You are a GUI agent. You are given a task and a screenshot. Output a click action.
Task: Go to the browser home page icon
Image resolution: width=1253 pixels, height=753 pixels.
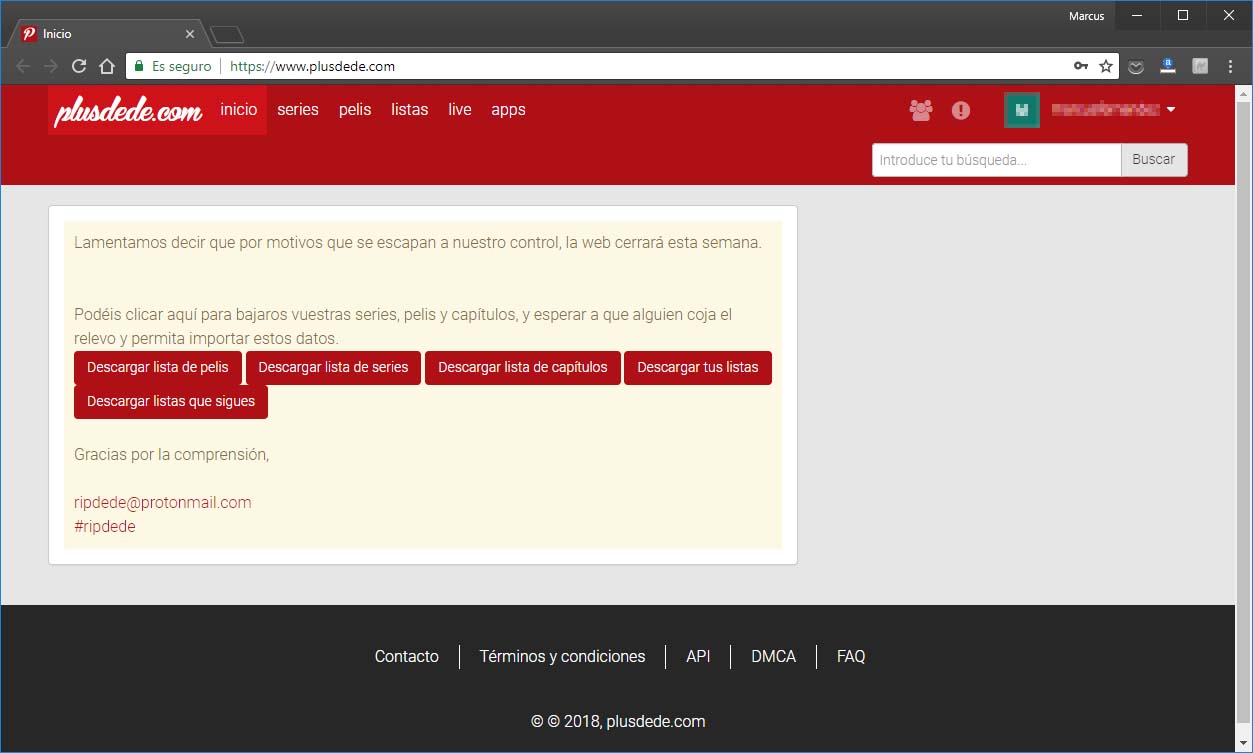(x=107, y=67)
